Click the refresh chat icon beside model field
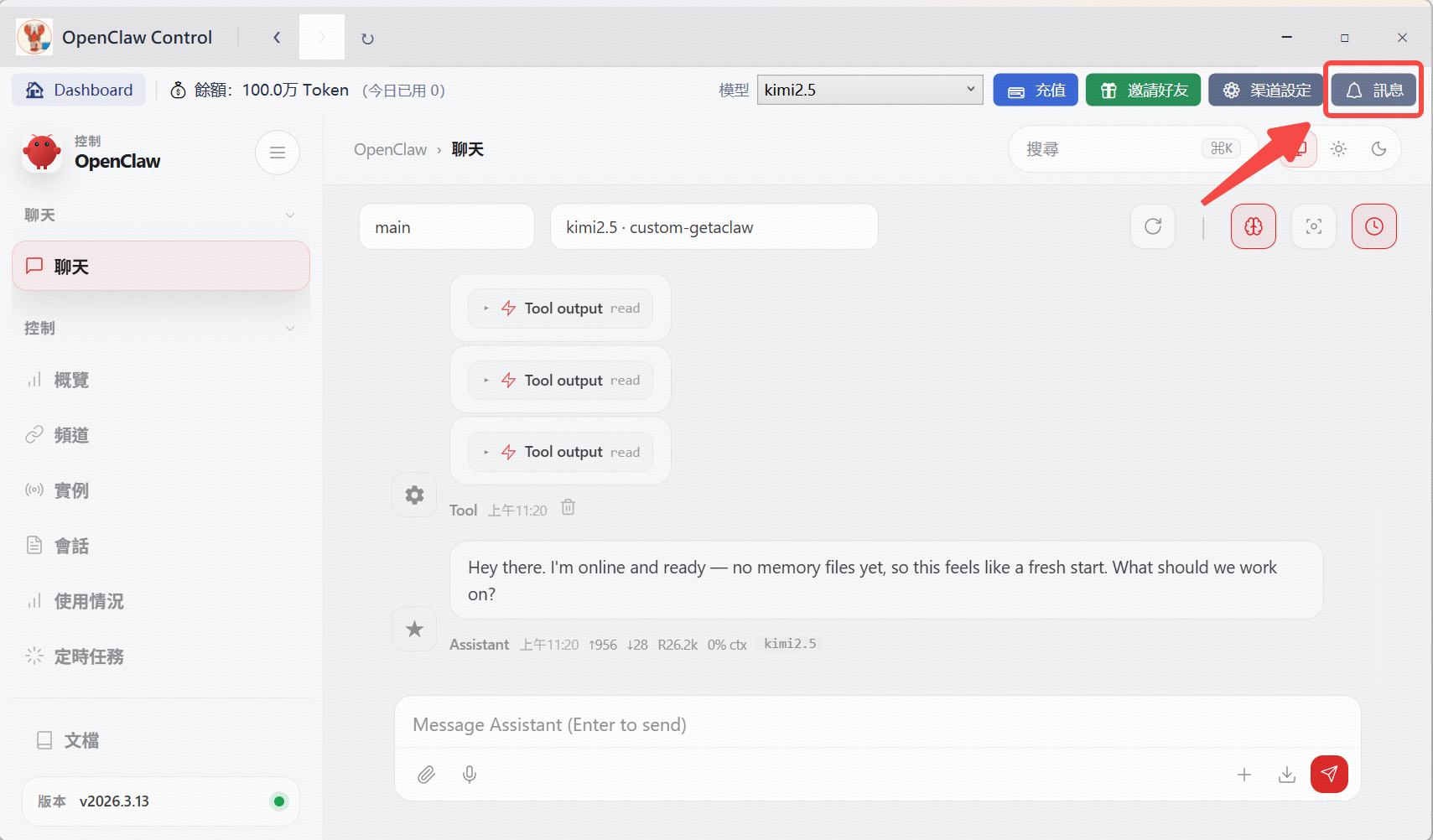This screenshot has width=1433, height=840. (1153, 226)
